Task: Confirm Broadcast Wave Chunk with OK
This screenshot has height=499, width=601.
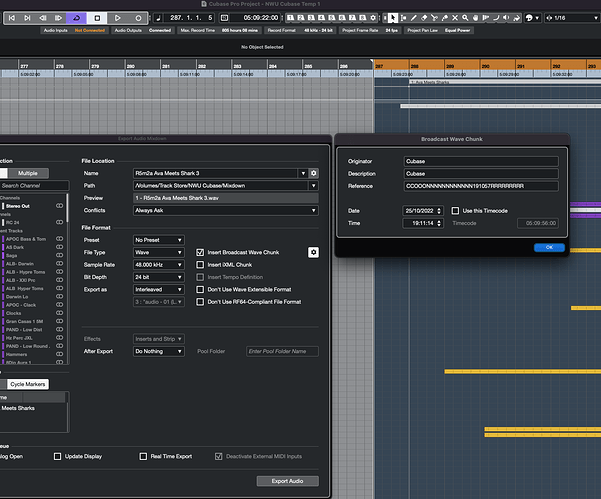Action: tap(548, 247)
